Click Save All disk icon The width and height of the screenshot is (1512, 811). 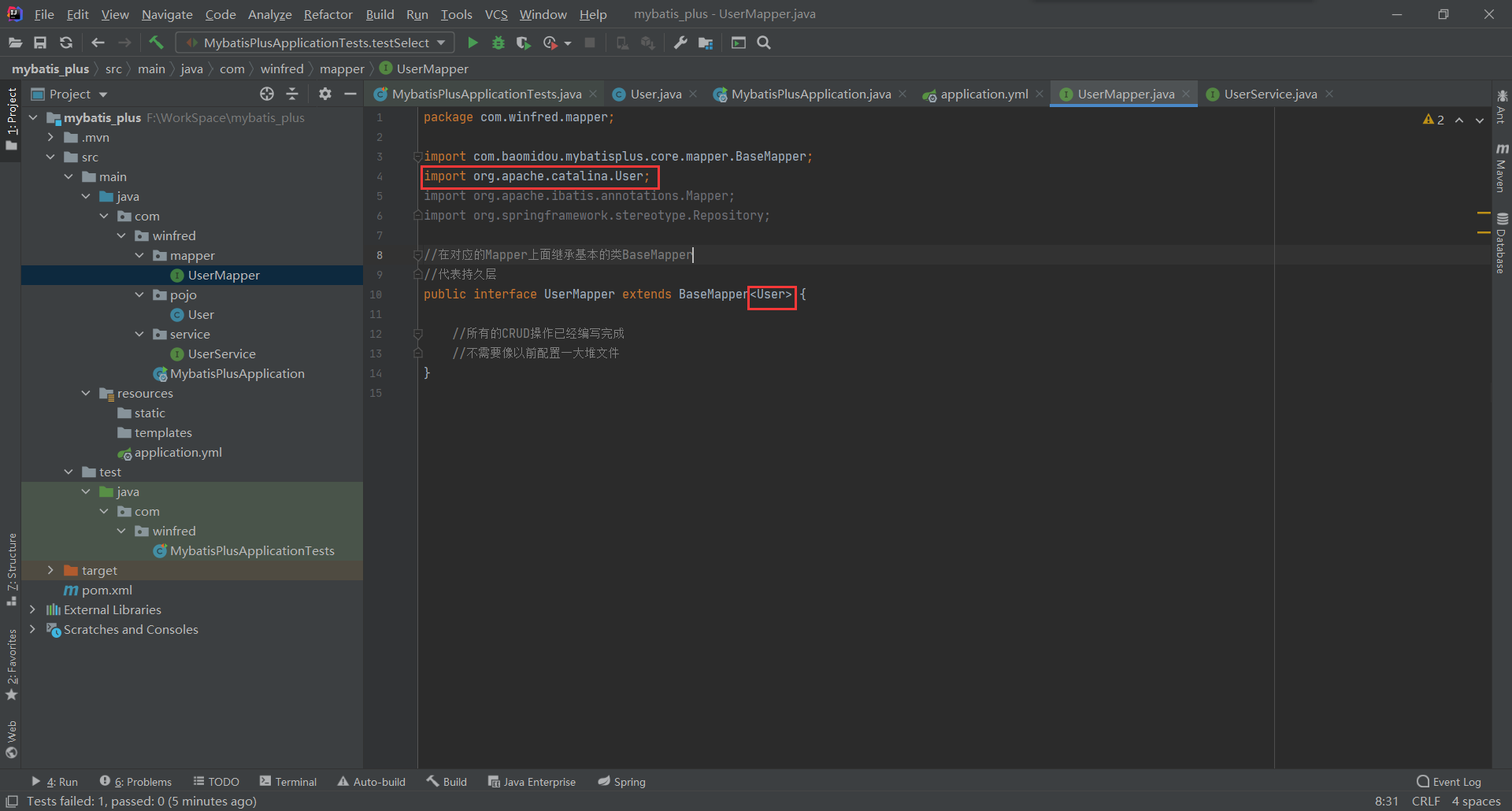[40, 43]
